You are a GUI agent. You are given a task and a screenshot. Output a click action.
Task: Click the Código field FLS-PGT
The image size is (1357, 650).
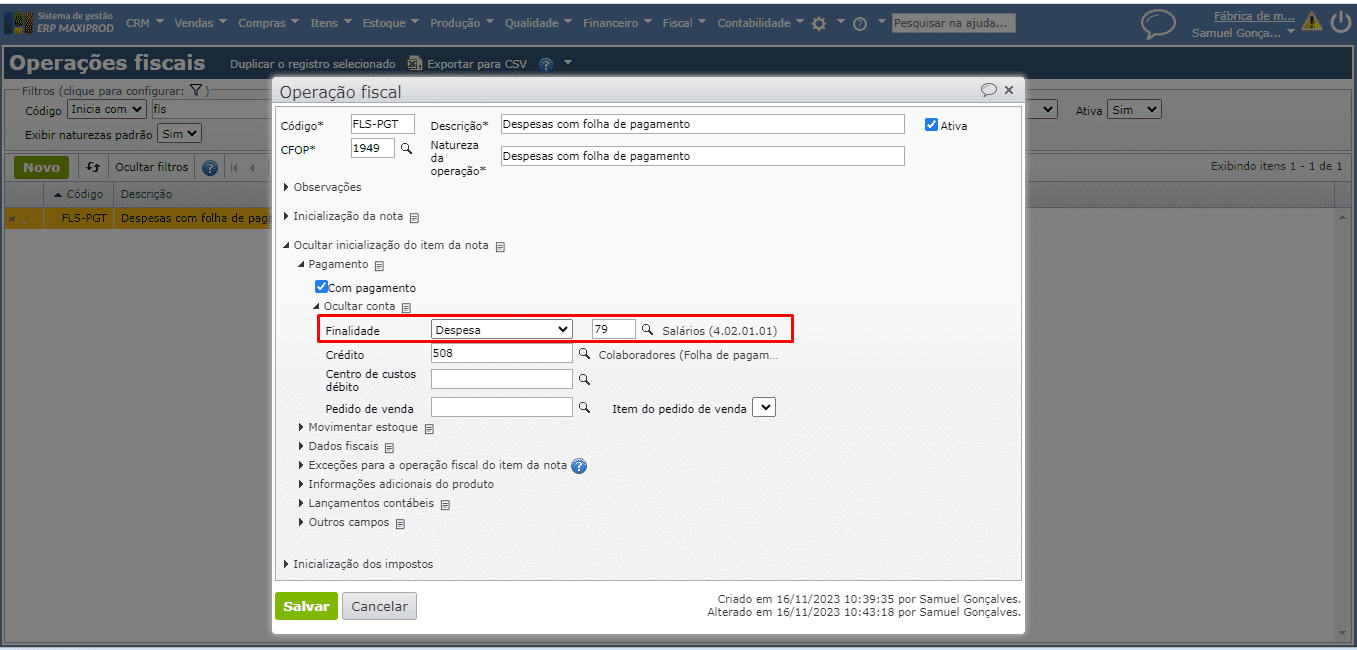(382, 124)
